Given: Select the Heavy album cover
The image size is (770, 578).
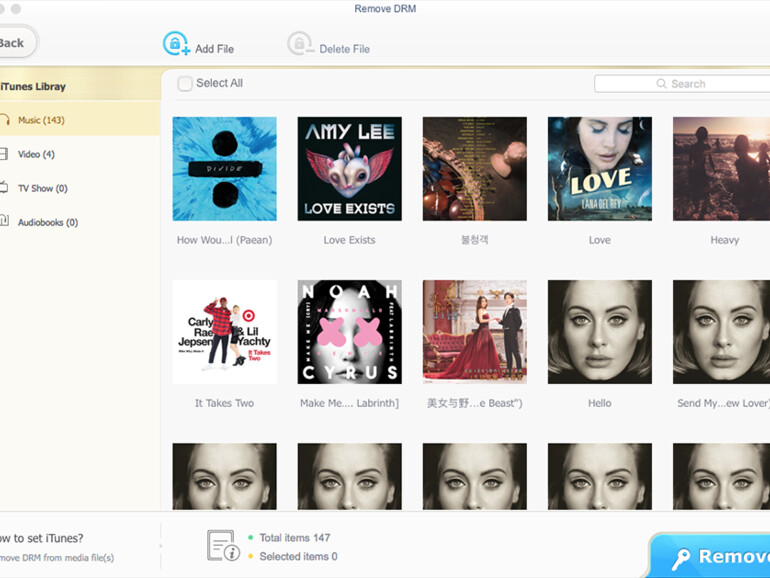Looking at the screenshot, I should point(721,168).
